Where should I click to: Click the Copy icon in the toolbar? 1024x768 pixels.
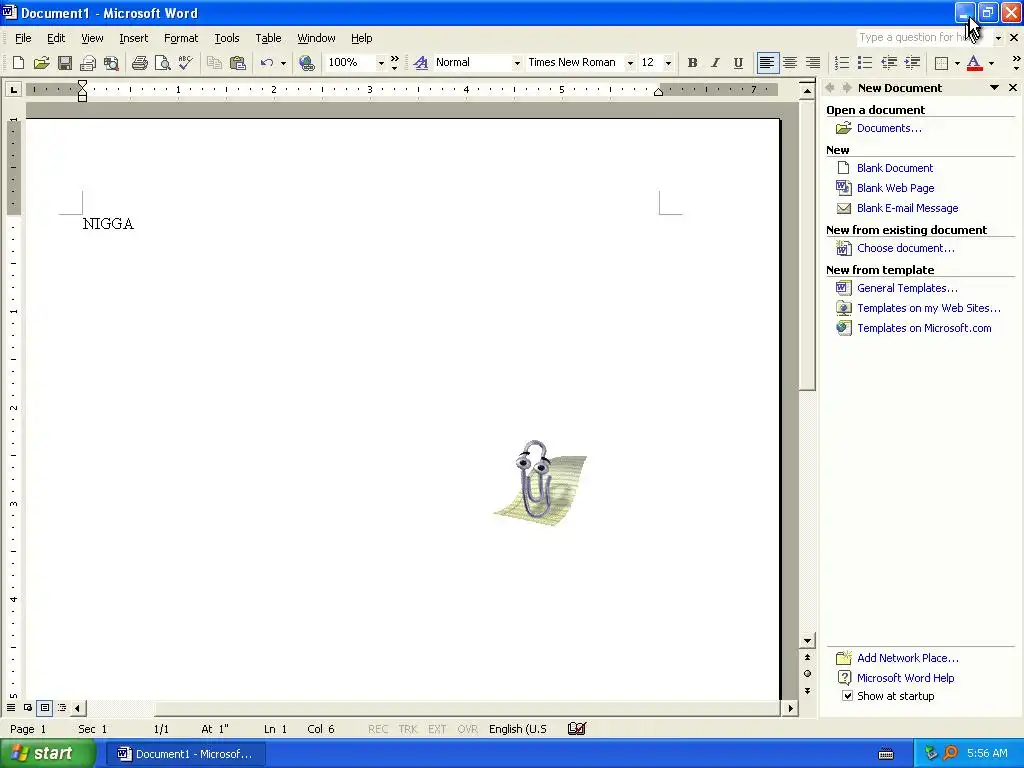click(214, 63)
